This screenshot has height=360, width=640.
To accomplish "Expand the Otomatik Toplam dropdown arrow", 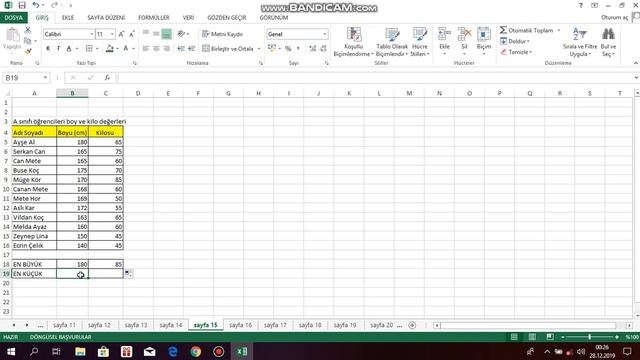I will click(x=558, y=30).
